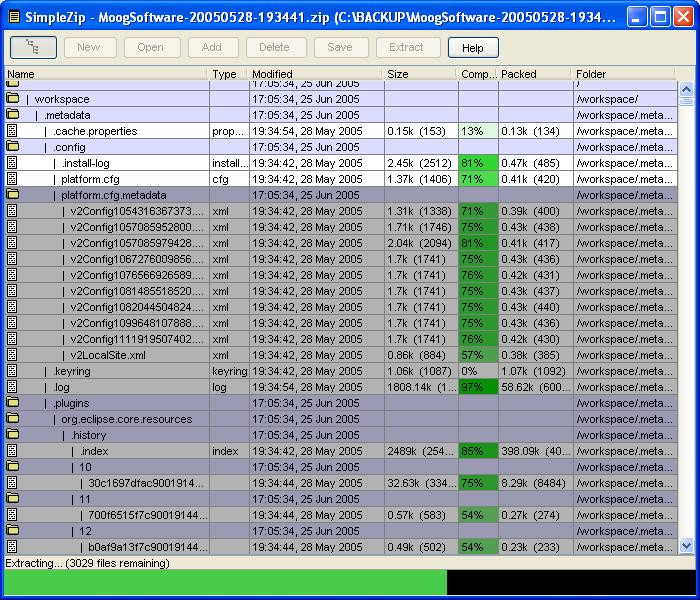Click the org.eclipse.core.resources folder icon
700x600 pixels.
coord(12,418)
